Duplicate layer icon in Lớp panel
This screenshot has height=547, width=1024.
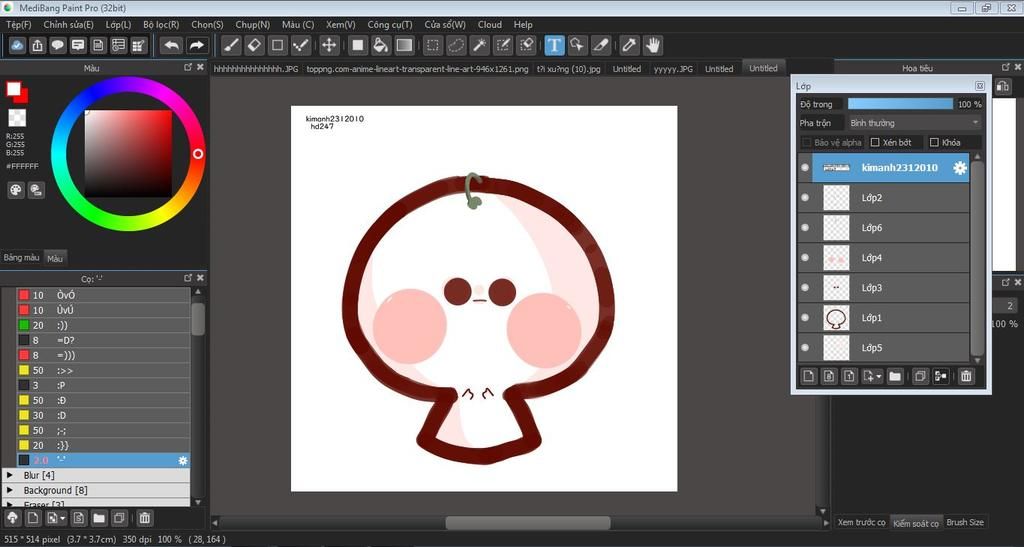point(920,376)
